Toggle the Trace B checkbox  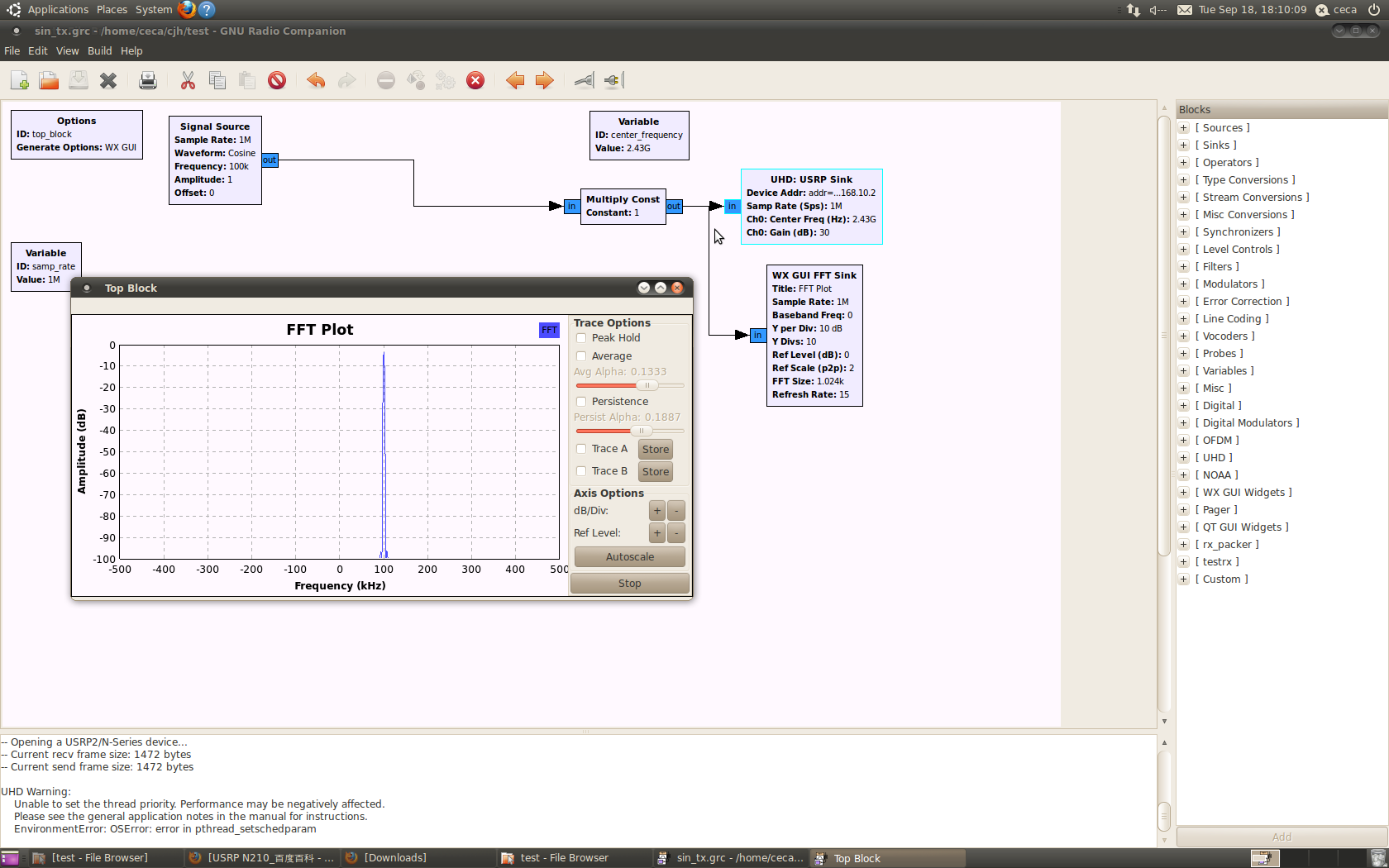click(581, 471)
